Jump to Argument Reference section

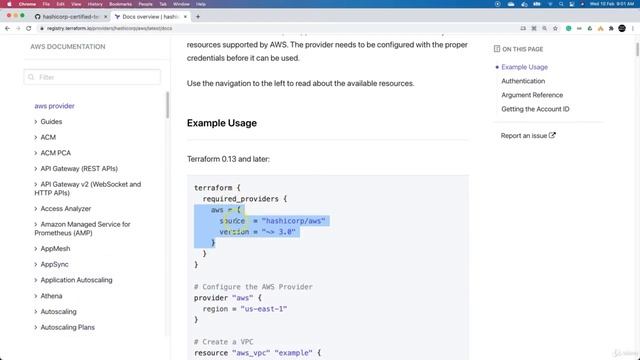point(532,95)
